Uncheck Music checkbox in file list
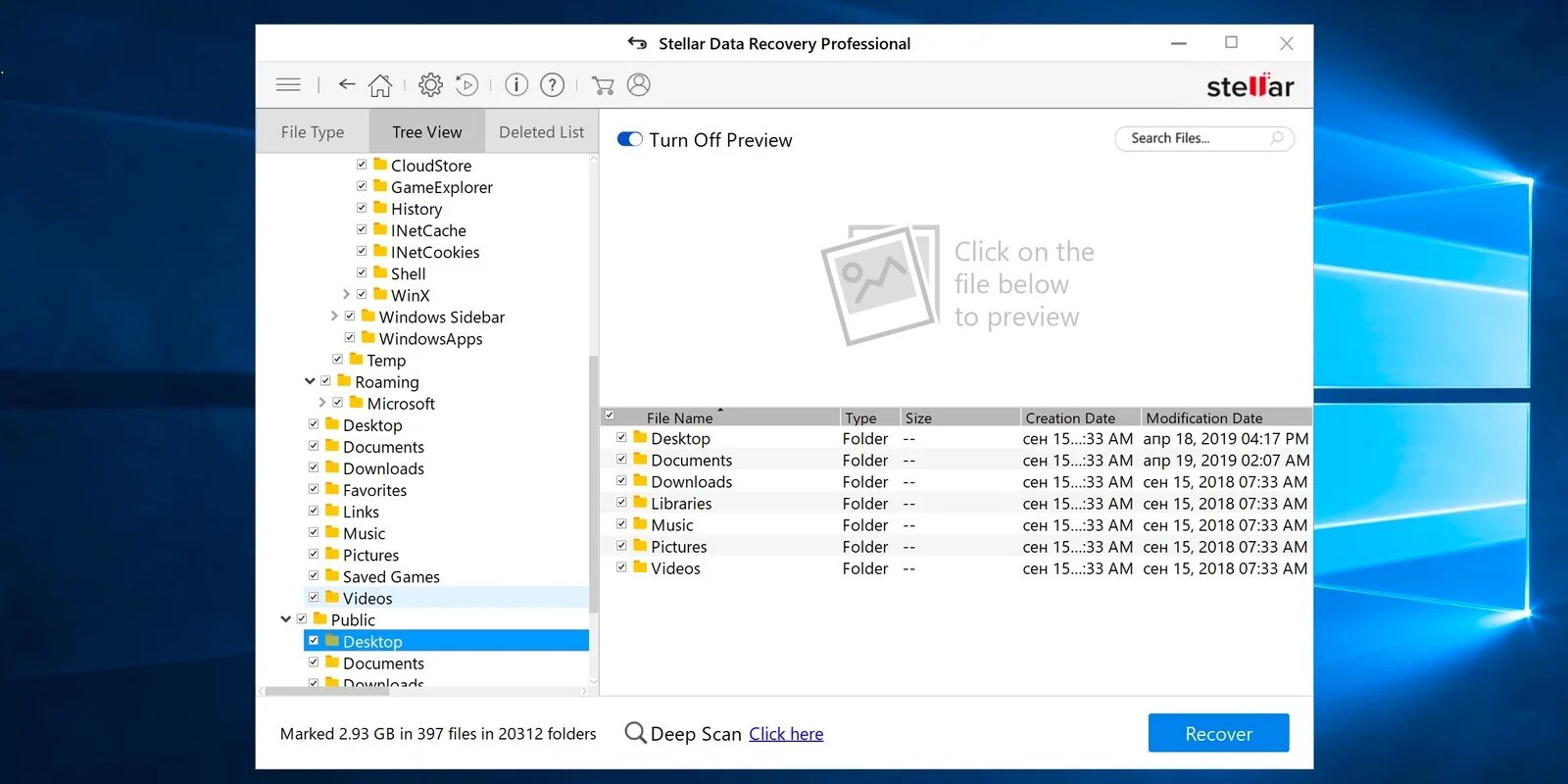This screenshot has height=784, width=1568. point(621,523)
